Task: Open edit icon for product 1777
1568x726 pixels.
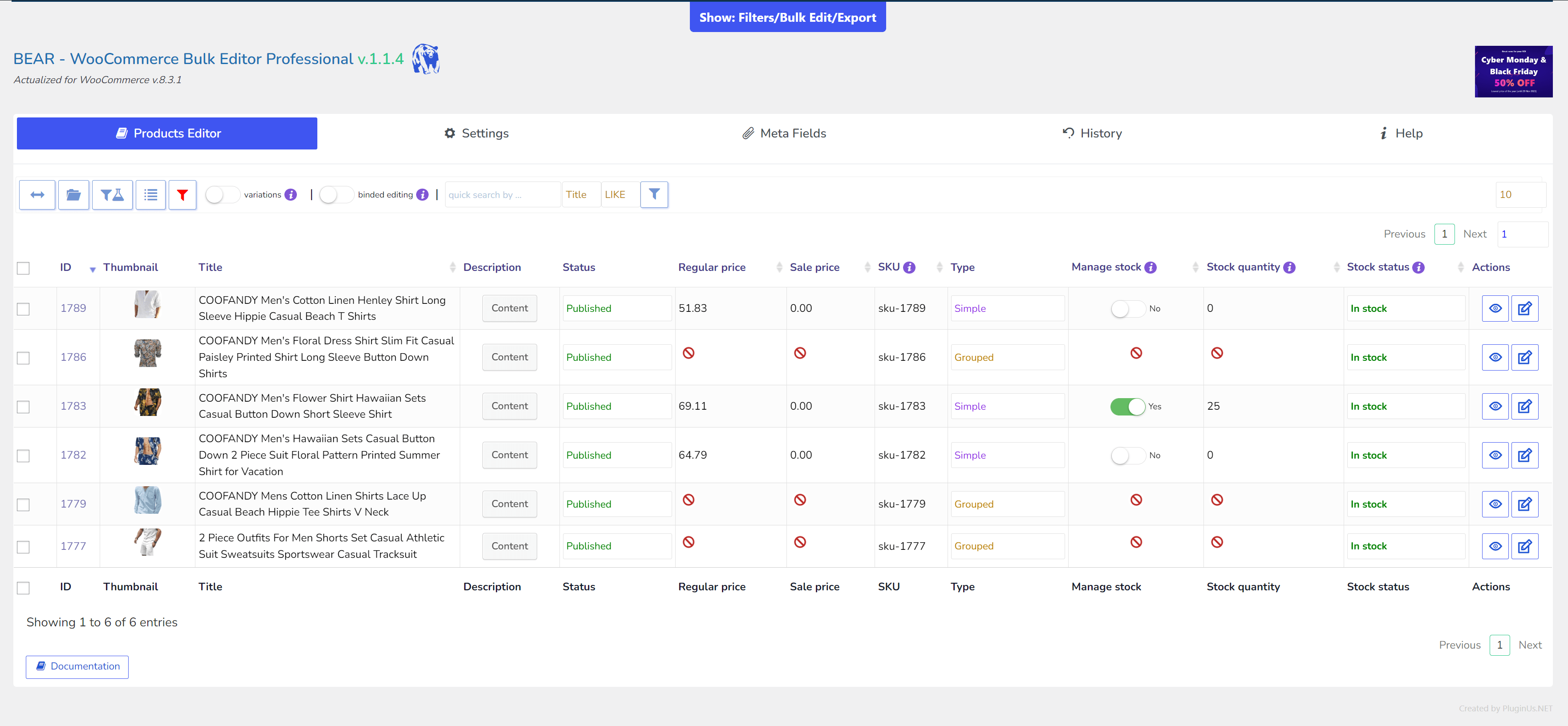Action: pyautogui.click(x=1524, y=546)
